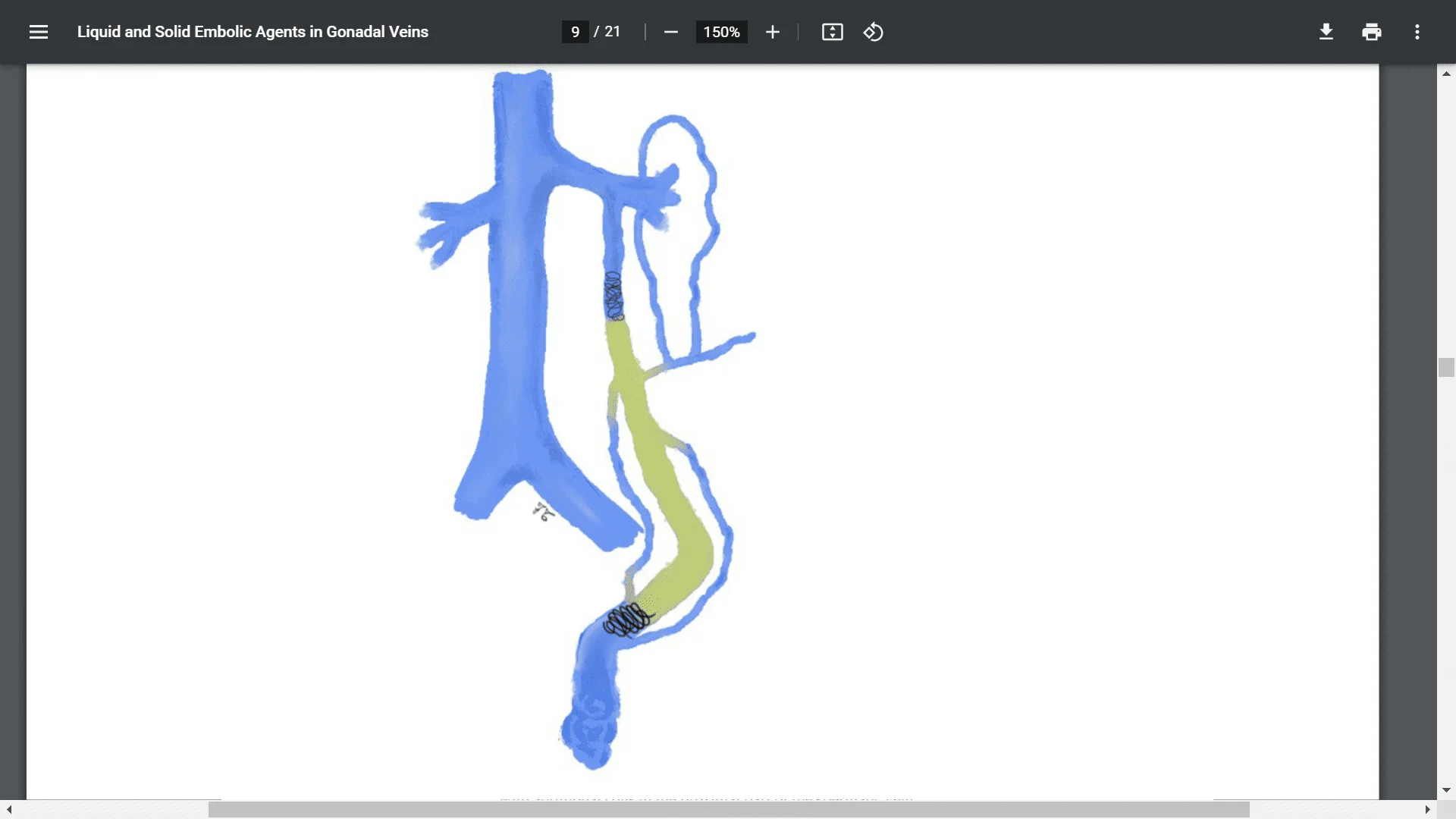Click the vertical scrollbar up arrow
The width and height of the screenshot is (1456, 819).
click(x=1446, y=74)
